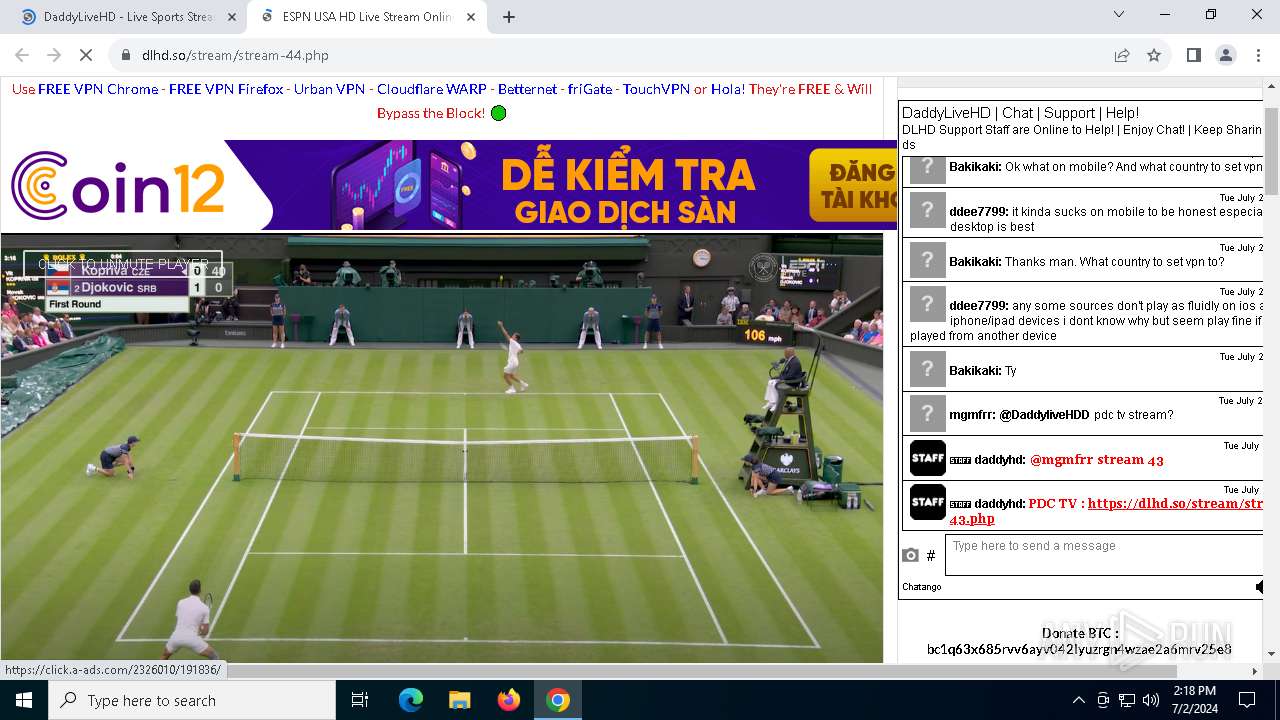Launch Microsoft Edge from the taskbar
The width and height of the screenshot is (1280, 720).
tap(411, 700)
